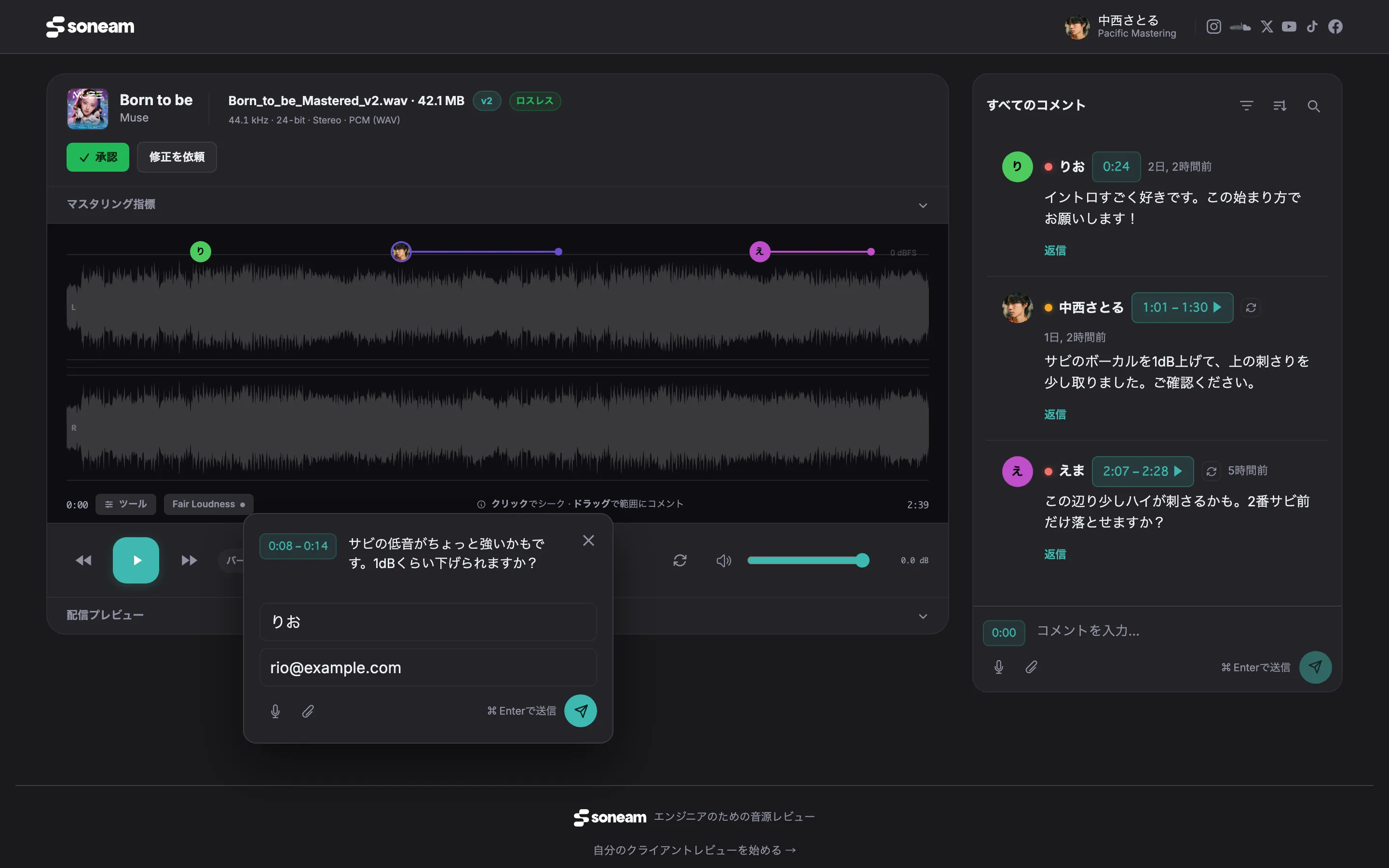The width and height of the screenshot is (1389, 868).
Task: Open the comment filter icon
Action: 1246,106
